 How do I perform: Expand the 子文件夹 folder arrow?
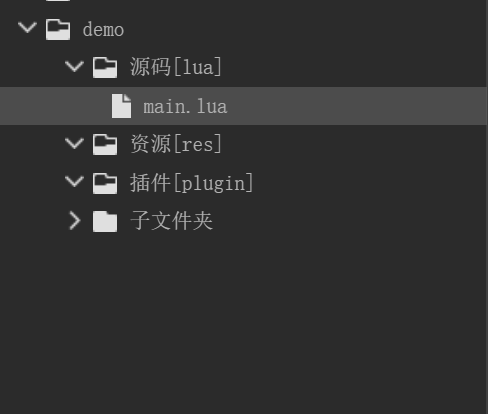[x=75, y=221]
